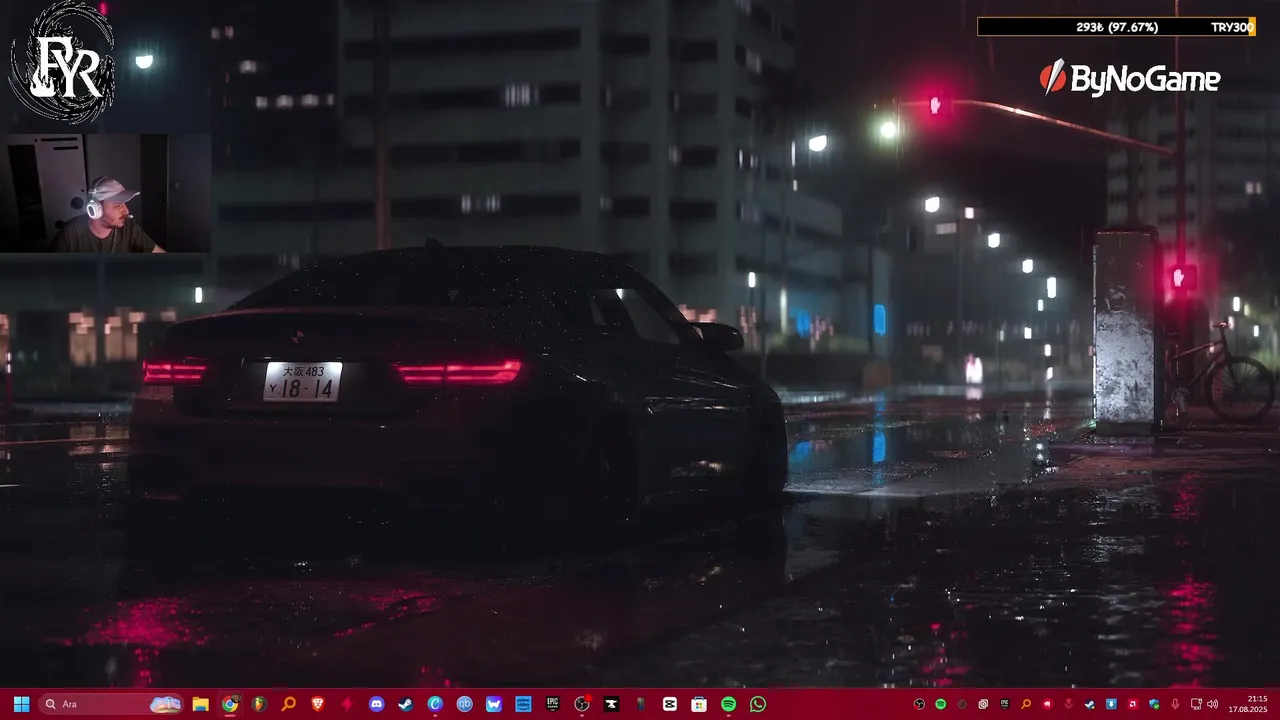Launch Prime Video from the taskbar
The height and width of the screenshot is (720, 1280).
[x=523, y=704]
